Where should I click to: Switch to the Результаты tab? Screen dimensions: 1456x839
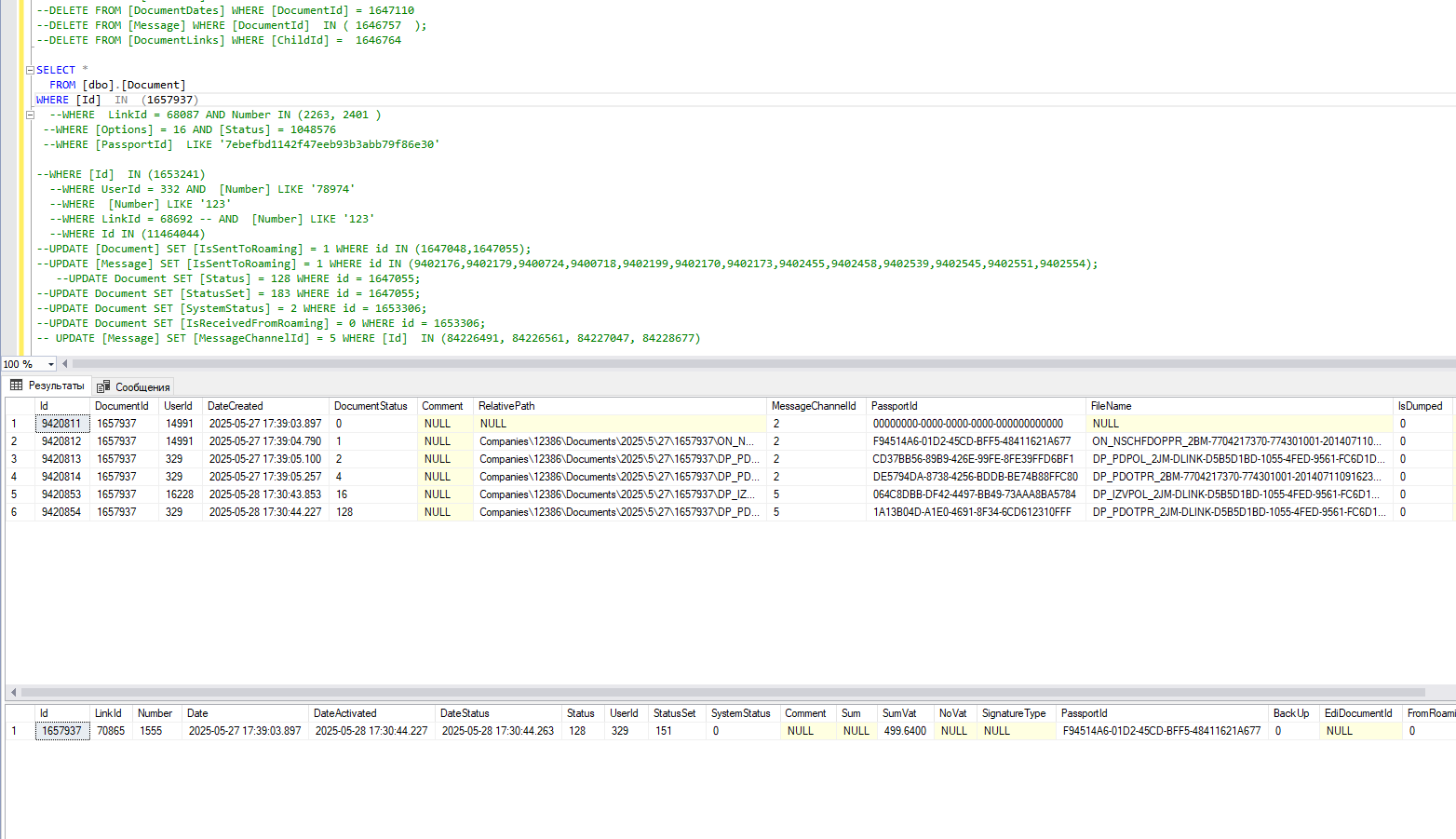[x=55, y=386]
